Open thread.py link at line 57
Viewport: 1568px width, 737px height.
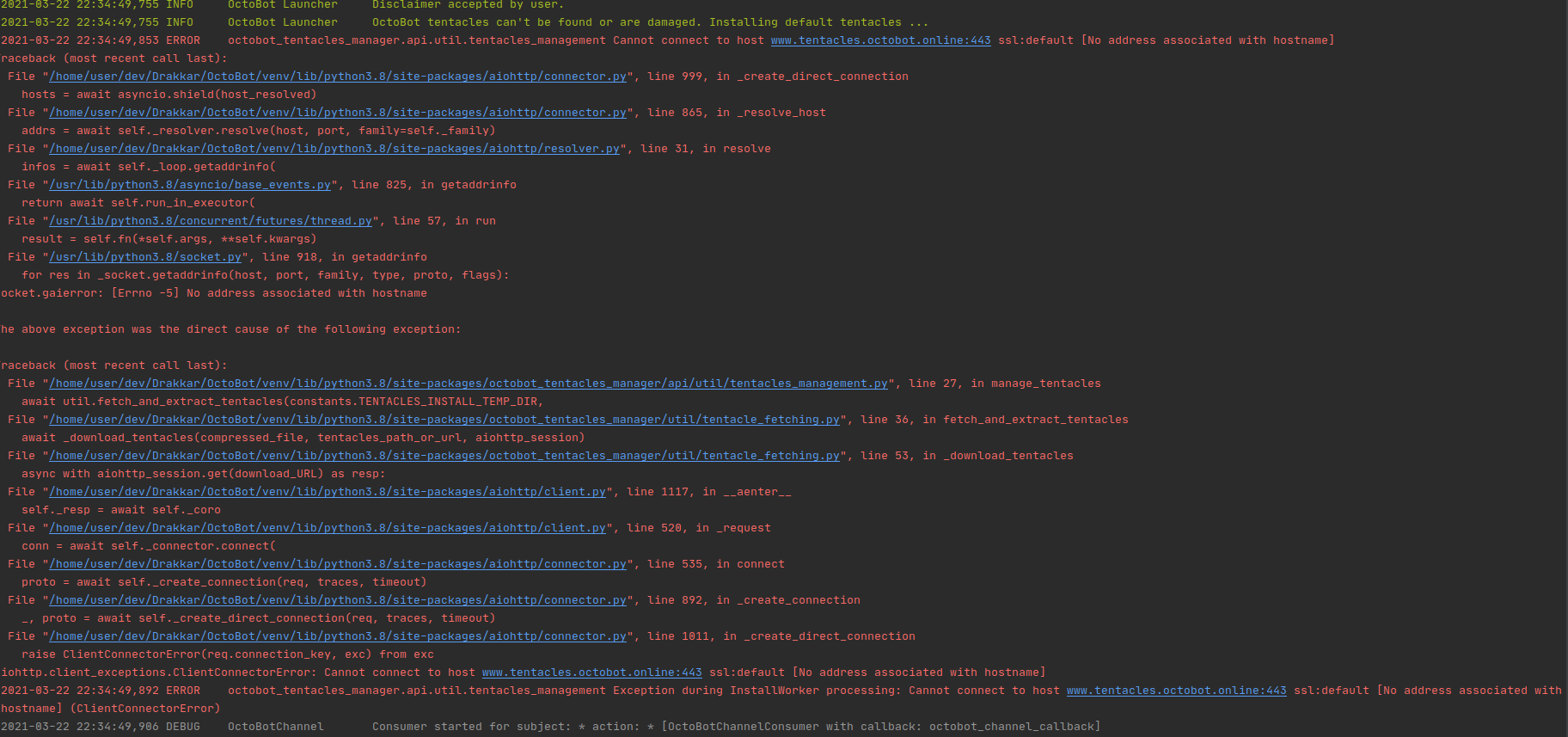tap(211, 221)
